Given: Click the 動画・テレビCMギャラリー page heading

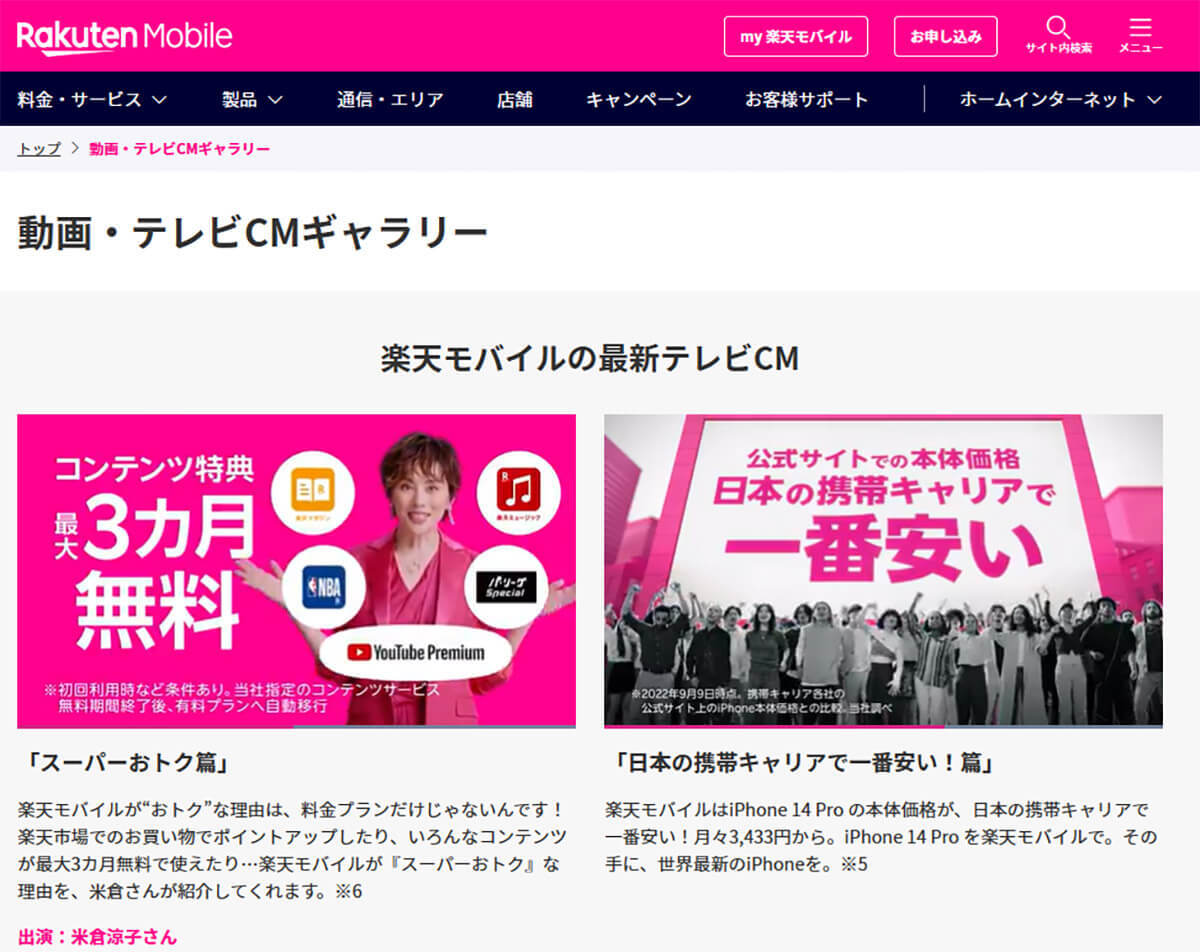Looking at the screenshot, I should coord(253,232).
